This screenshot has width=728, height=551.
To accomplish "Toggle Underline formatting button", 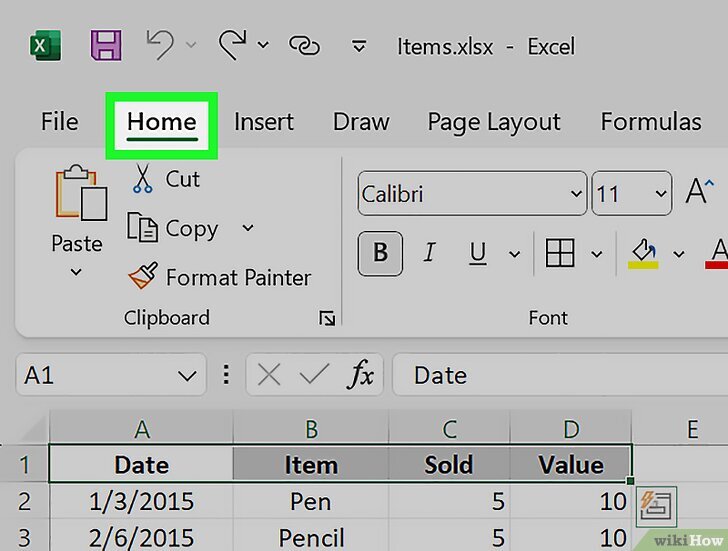I will click(x=478, y=253).
